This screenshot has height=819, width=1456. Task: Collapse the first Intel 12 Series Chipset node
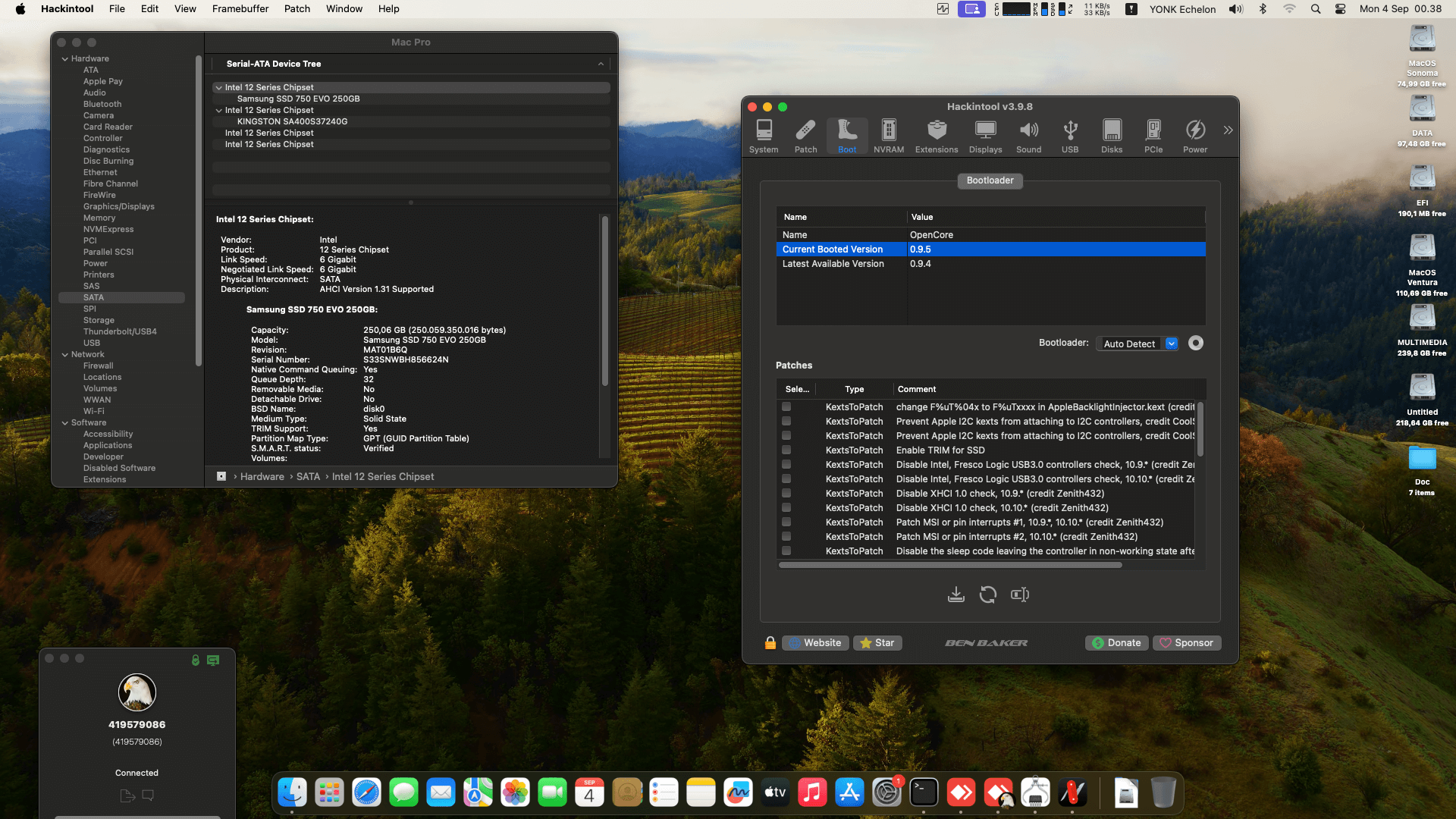(219, 88)
